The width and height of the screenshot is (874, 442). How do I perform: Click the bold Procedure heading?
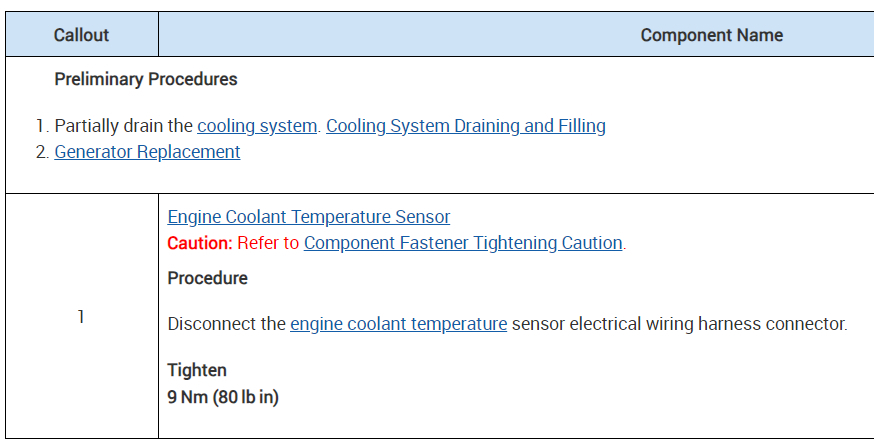tap(208, 278)
